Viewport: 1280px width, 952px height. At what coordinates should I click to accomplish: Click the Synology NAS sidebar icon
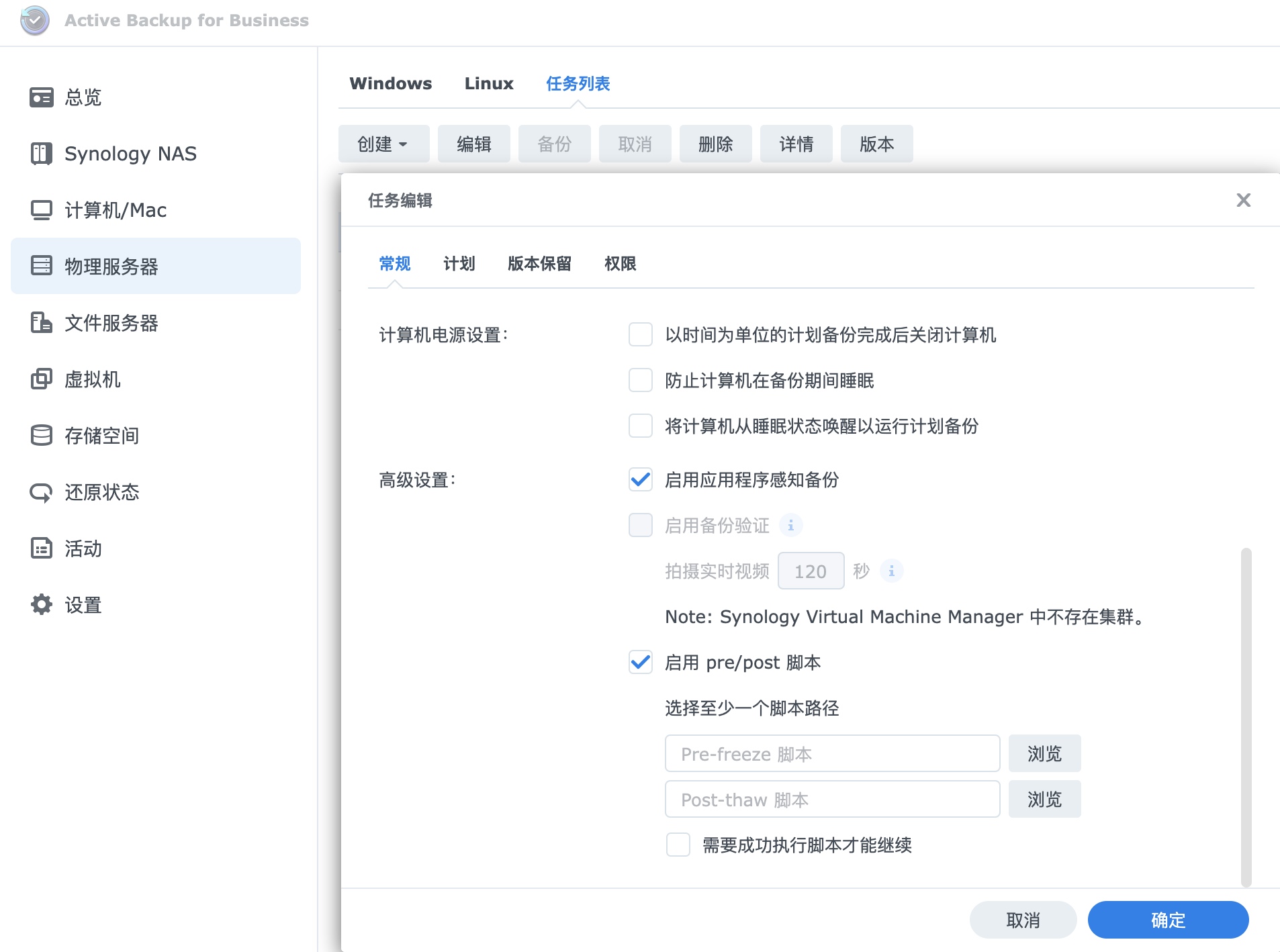(x=42, y=154)
